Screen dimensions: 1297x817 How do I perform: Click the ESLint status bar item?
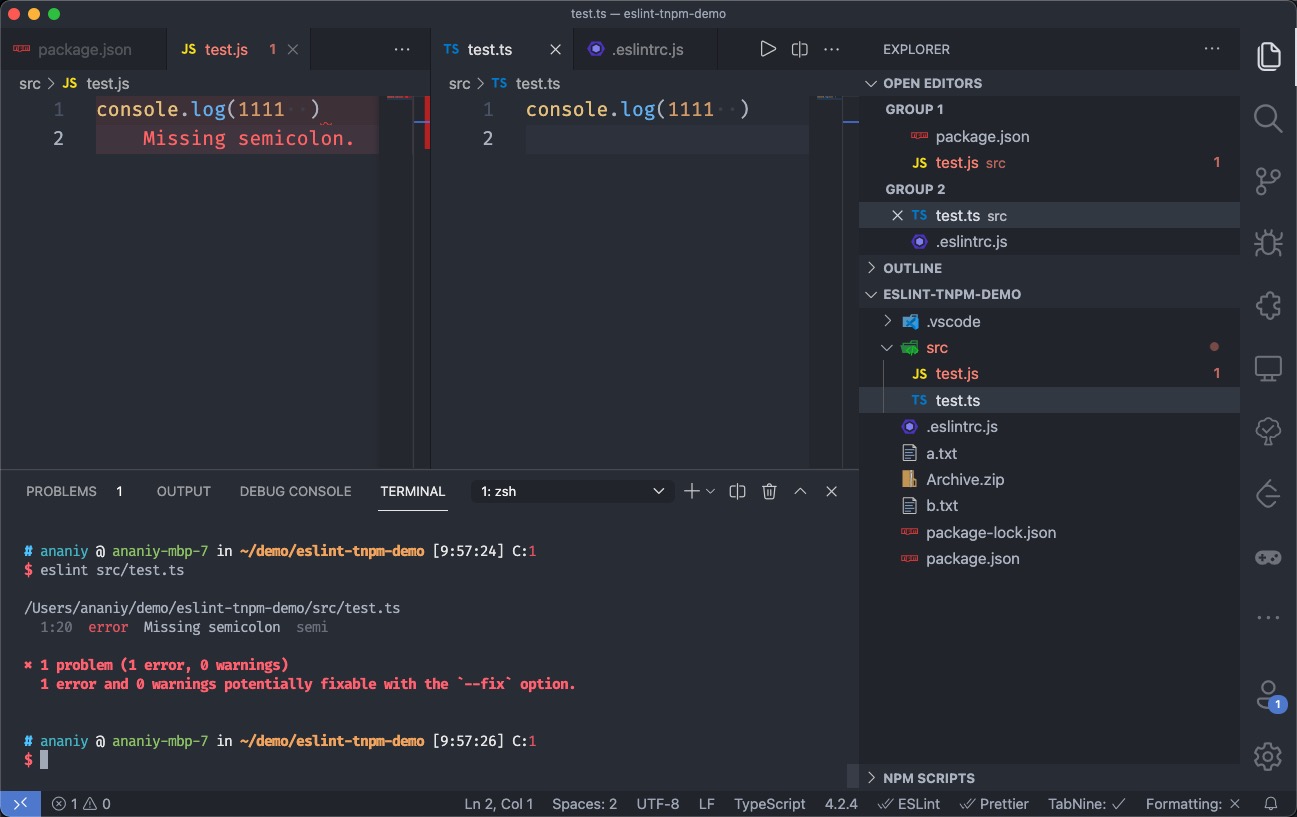click(x=908, y=804)
